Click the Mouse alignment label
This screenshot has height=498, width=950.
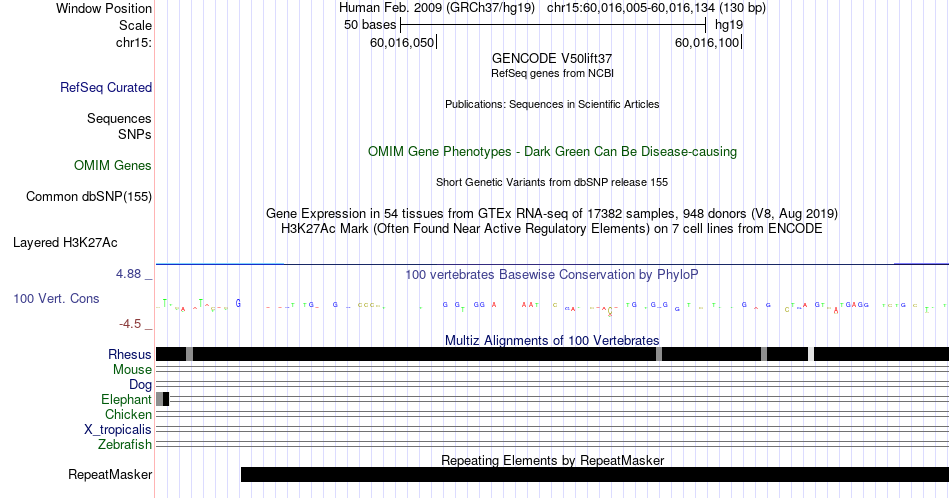tap(132, 370)
